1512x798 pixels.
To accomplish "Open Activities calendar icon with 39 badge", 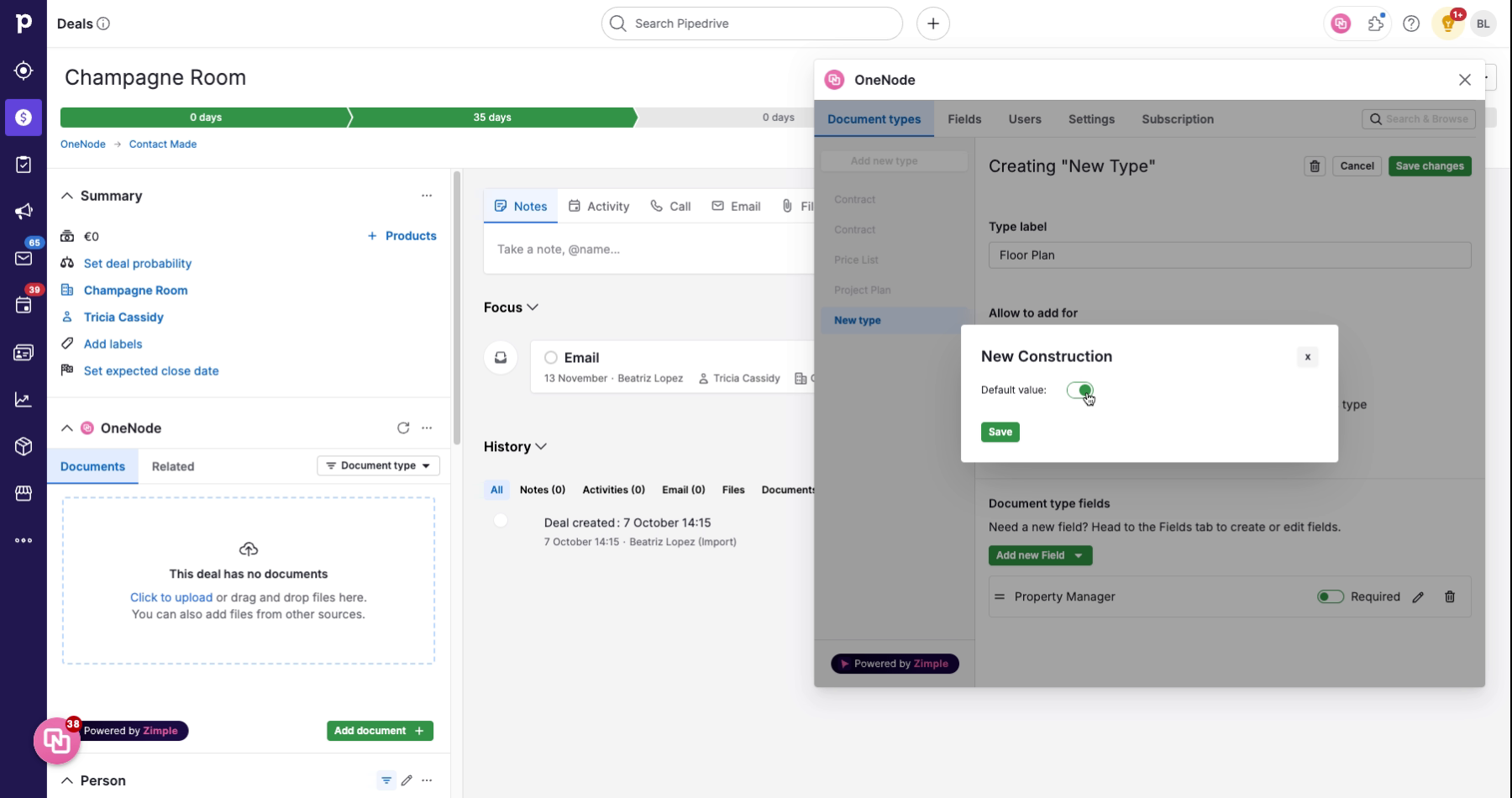I will 24,306.
